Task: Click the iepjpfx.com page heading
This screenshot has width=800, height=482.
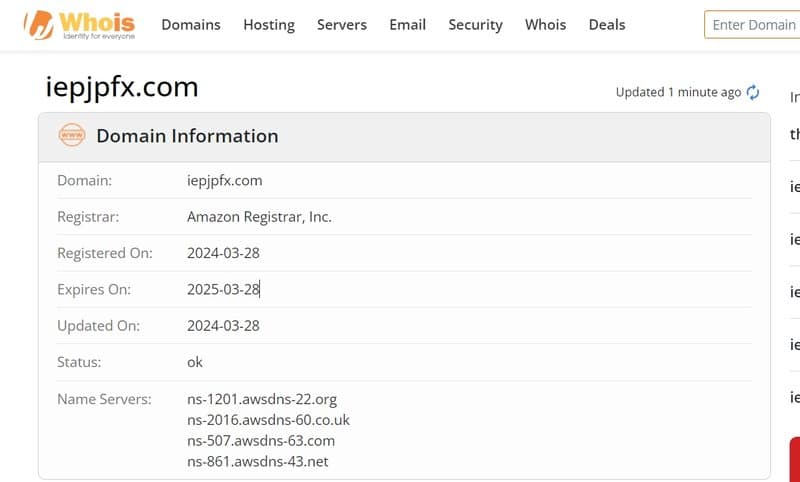Action: [122, 87]
